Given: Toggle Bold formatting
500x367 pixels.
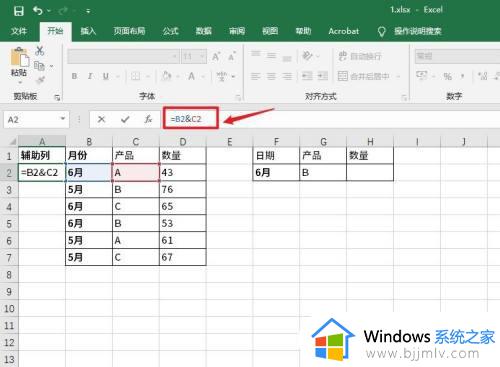Looking at the screenshot, I should tap(74, 76).
